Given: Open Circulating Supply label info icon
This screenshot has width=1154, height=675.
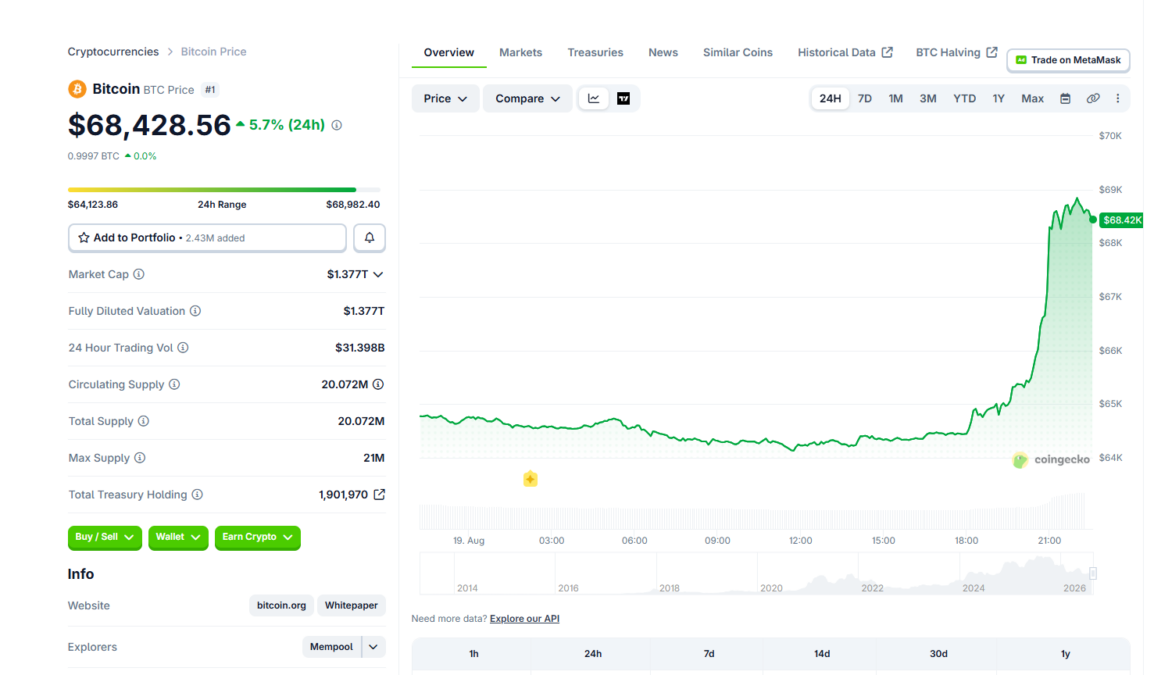Looking at the screenshot, I should click(174, 384).
